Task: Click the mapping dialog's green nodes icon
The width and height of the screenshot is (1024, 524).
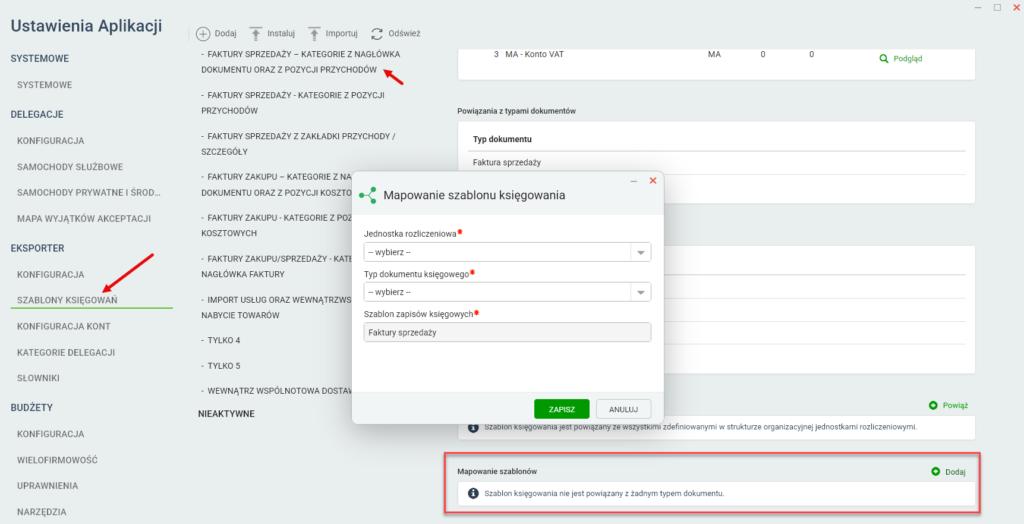Action: (368, 195)
